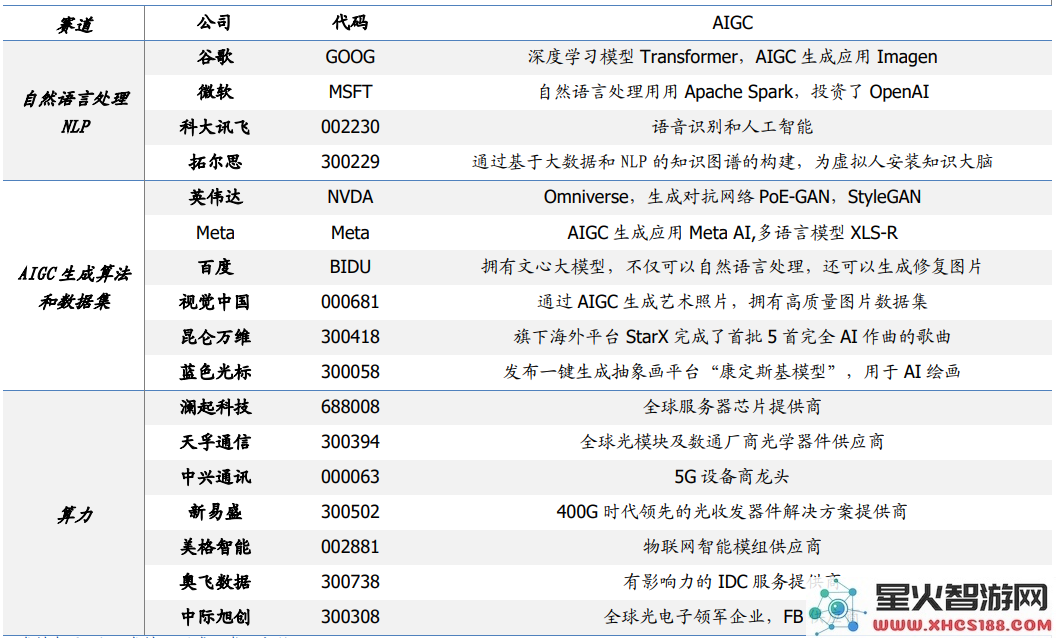Click the 文心大模型 description for 百度
The image size is (1056, 638).
[x=731, y=267]
